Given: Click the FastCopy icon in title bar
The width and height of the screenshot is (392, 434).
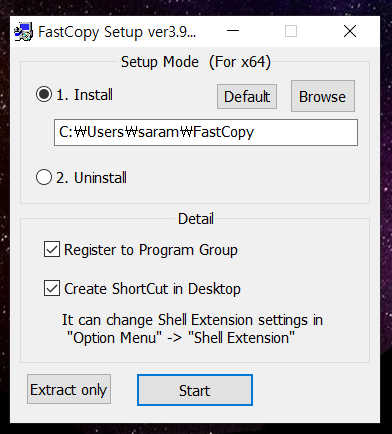Looking at the screenshot, I should [23, 32].
